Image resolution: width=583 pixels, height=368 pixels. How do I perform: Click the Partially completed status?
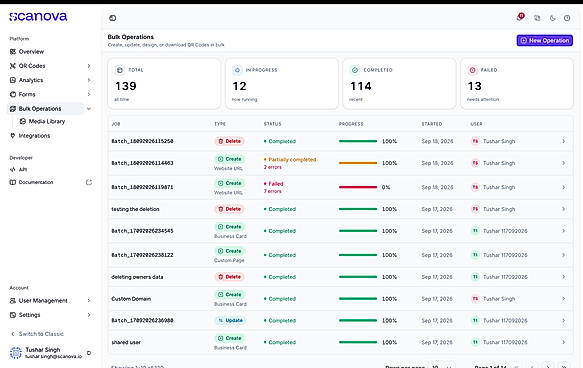tap(292, 159)
